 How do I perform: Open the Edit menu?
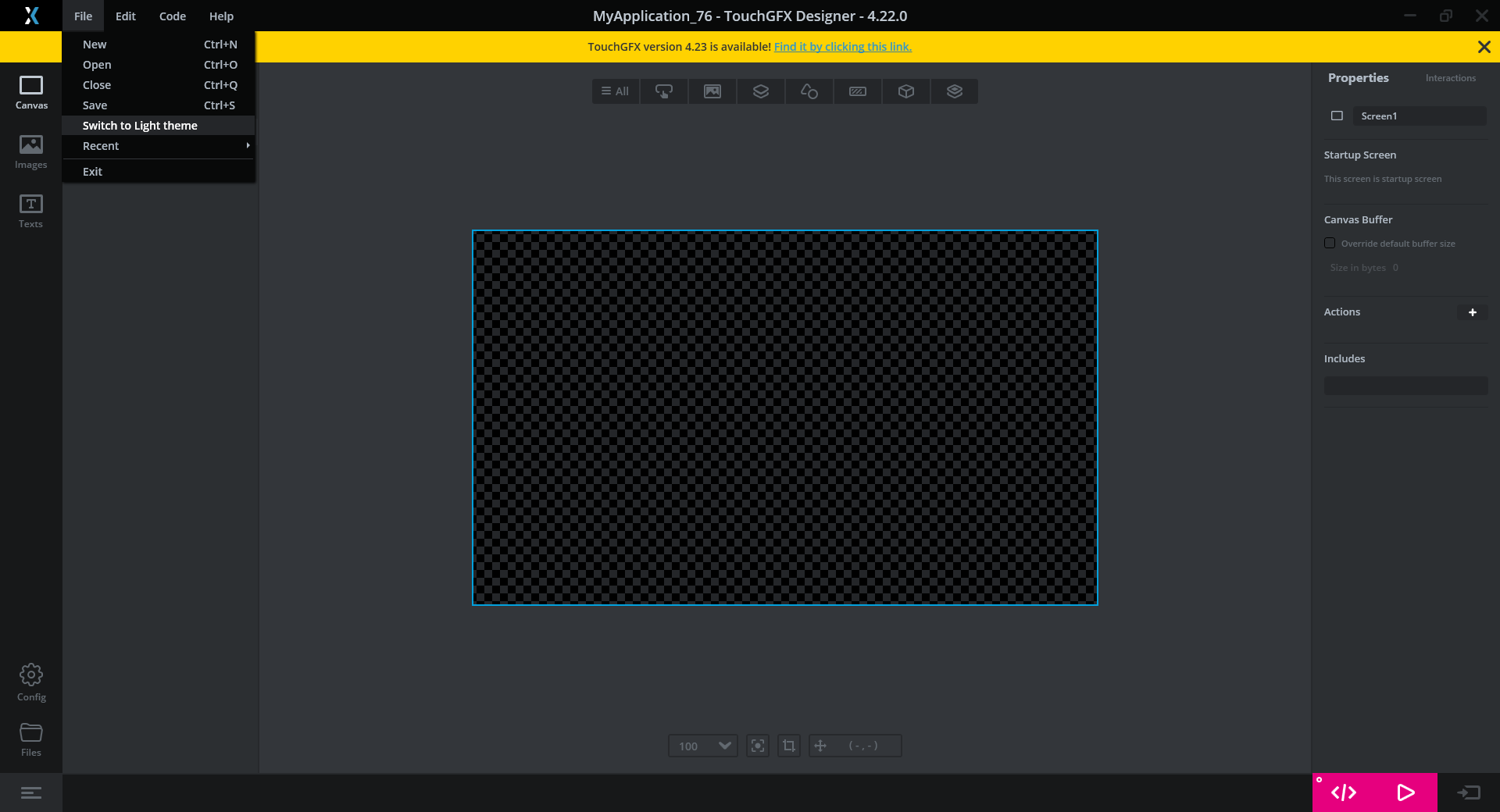(125, 16)
